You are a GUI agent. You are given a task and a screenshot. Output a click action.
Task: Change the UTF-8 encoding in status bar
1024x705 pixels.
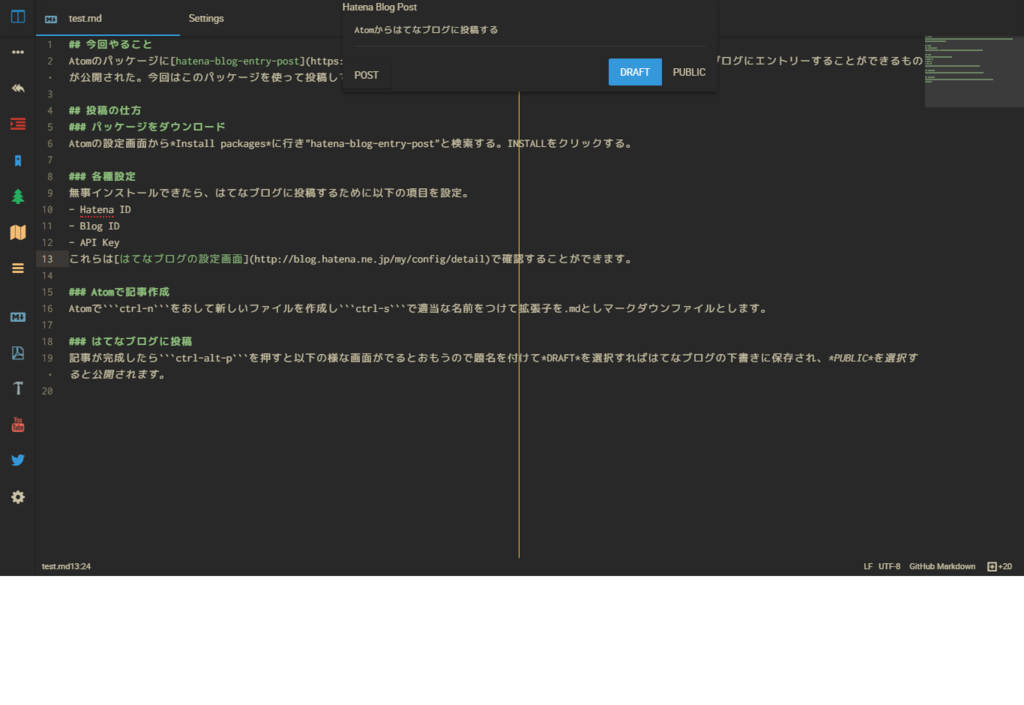pyautogui.click(x=889, y=567)
